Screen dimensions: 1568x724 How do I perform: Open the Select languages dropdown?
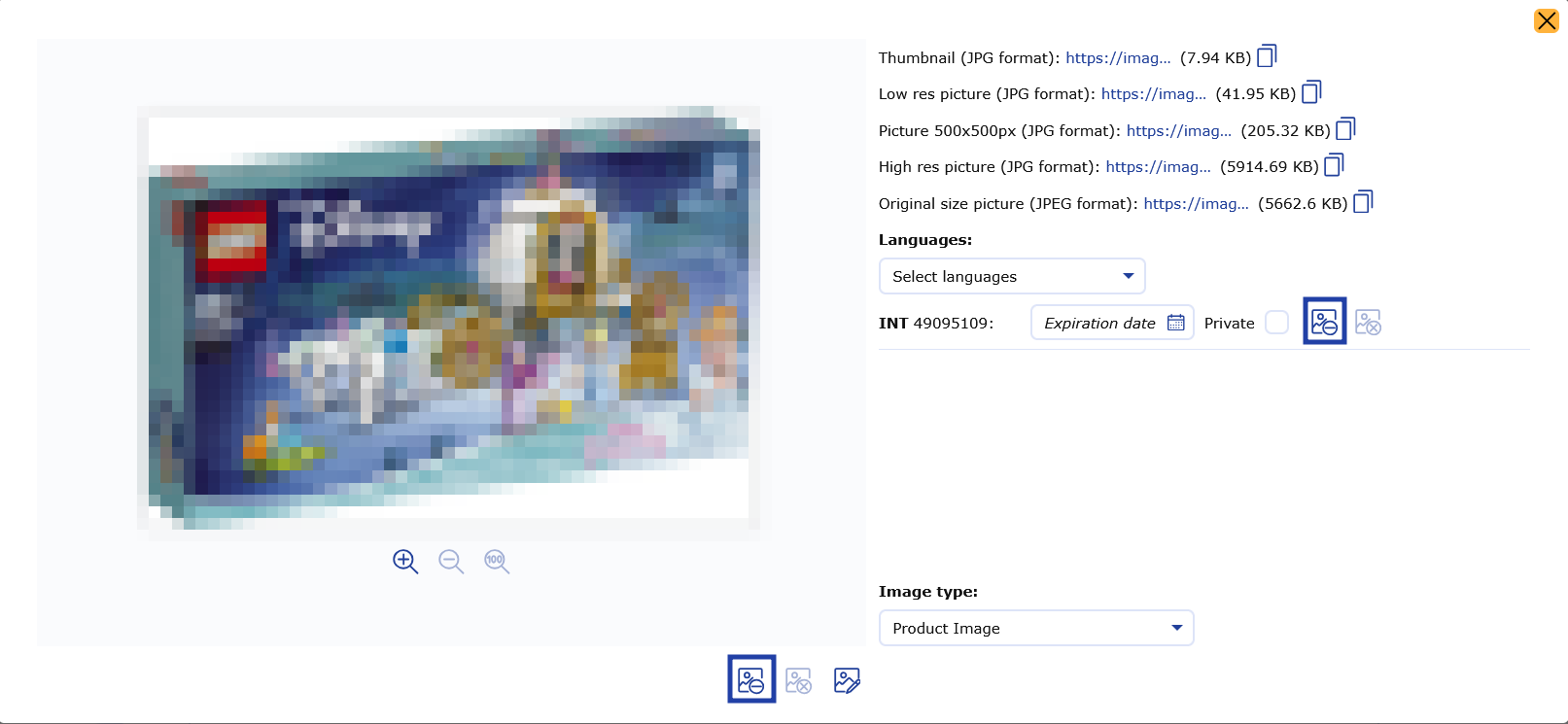click(1012, 276)
